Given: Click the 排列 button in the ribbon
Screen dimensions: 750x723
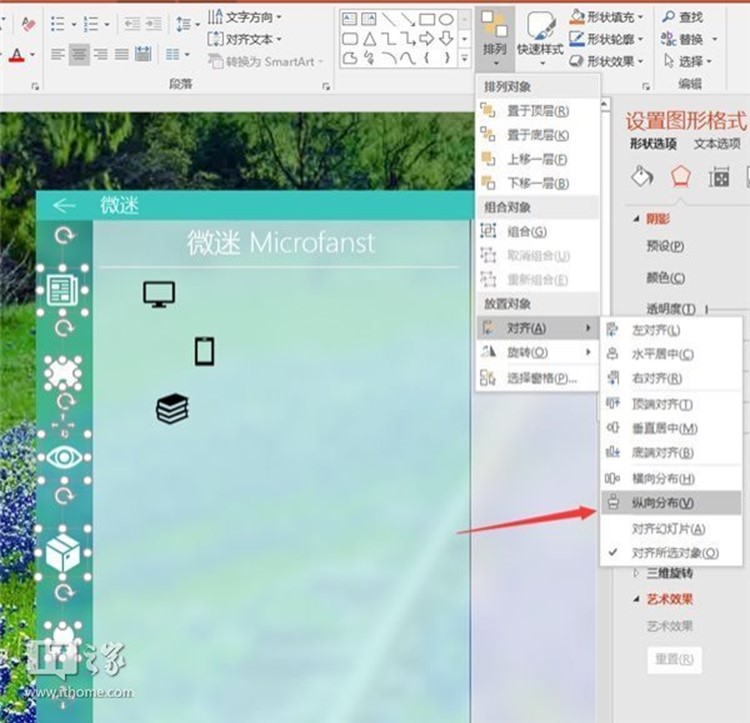Looking at the screenshot, I should pyautogui.click(x=494, y=37).
